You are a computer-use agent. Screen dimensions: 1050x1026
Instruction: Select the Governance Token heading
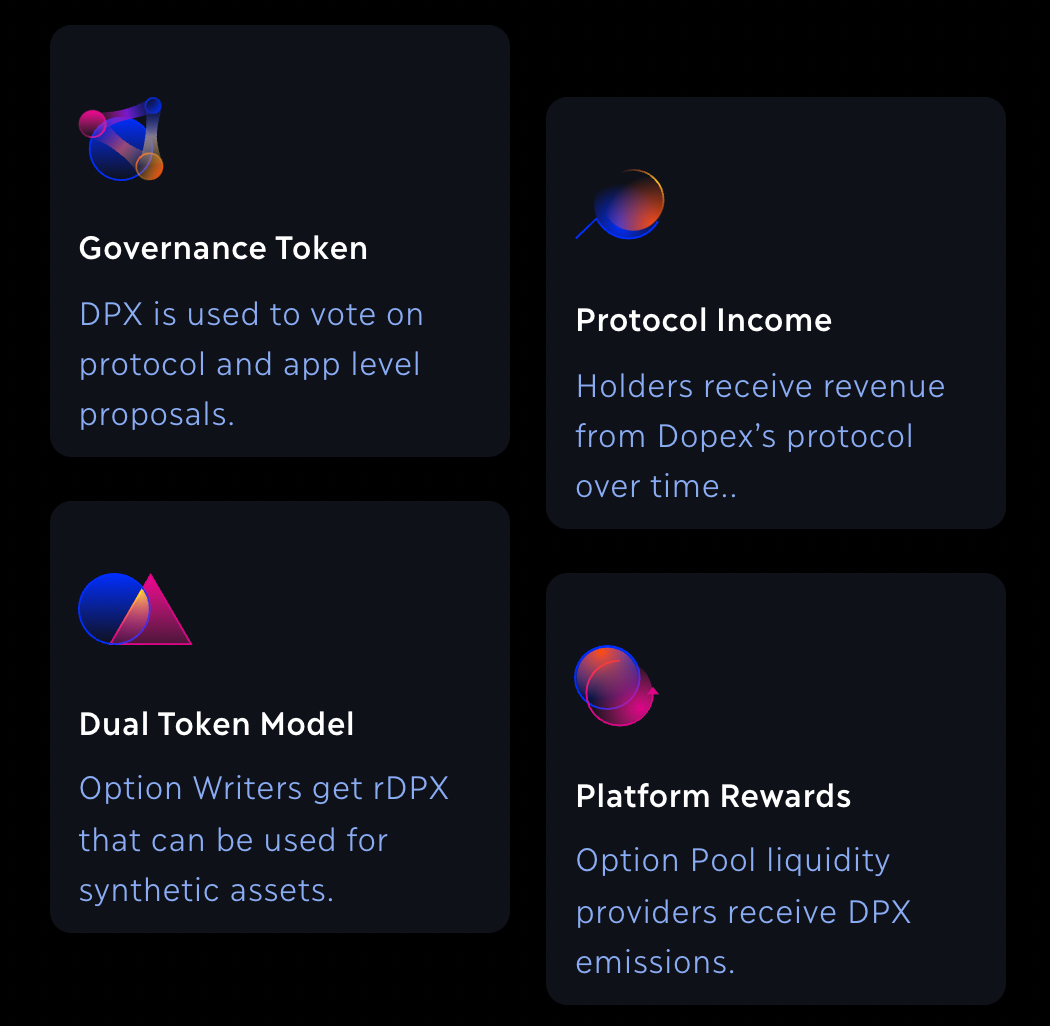pos(223,248)
